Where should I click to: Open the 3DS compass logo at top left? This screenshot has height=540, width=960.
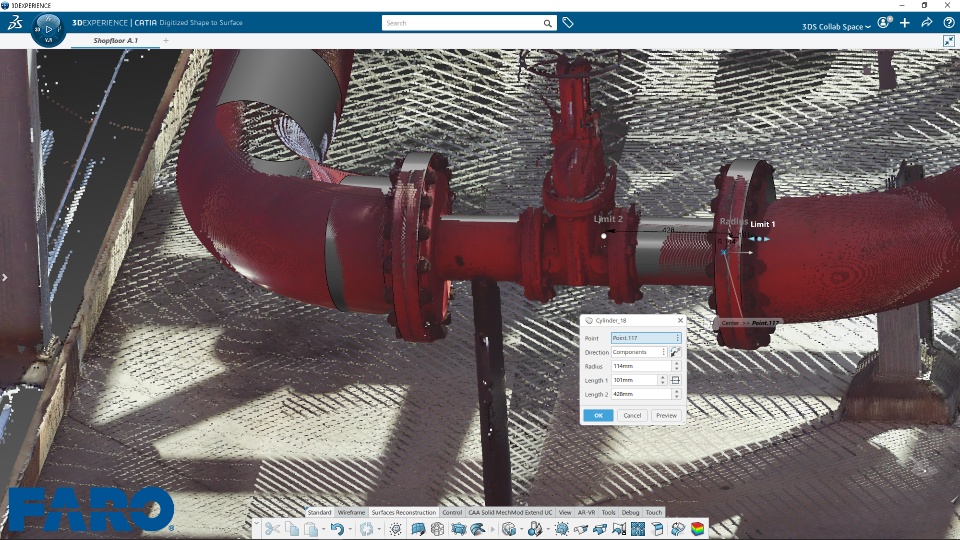15,23
